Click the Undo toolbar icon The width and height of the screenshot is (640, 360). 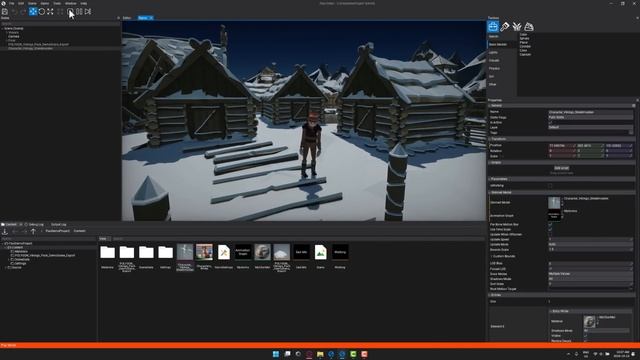click(x=15, y=12)
